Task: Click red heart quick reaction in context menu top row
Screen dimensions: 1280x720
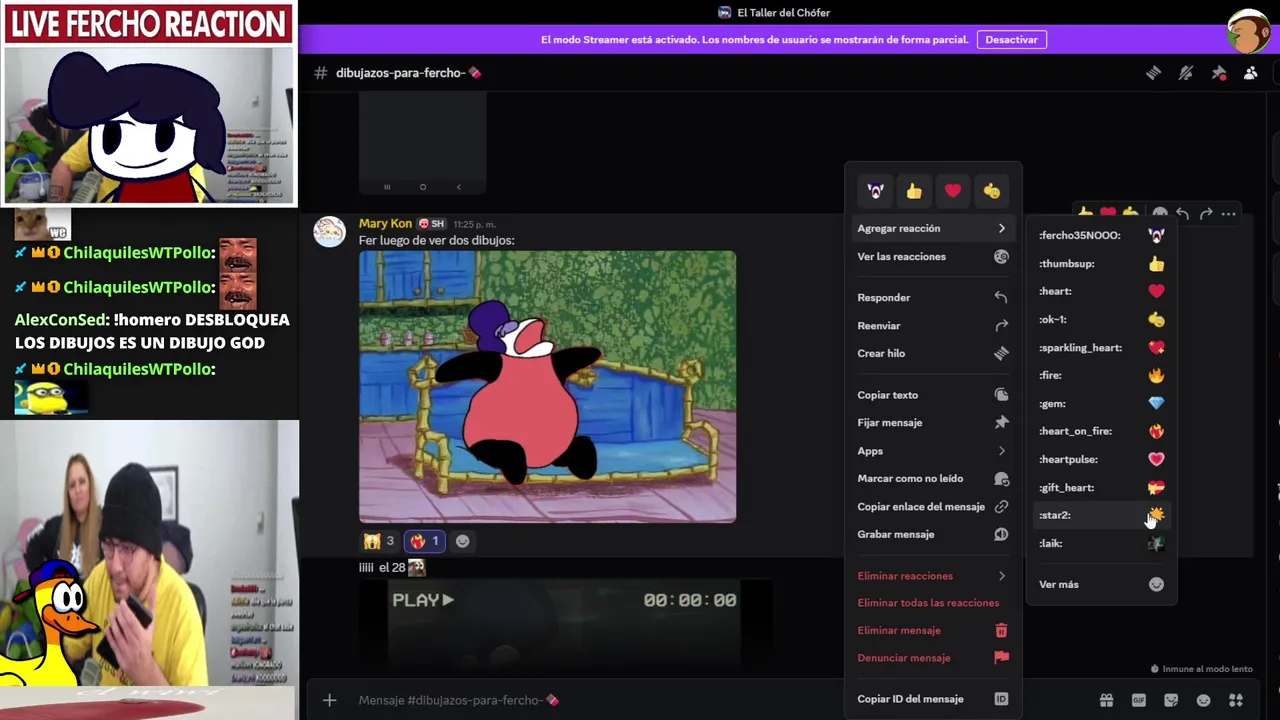Action: click(953, 191)
